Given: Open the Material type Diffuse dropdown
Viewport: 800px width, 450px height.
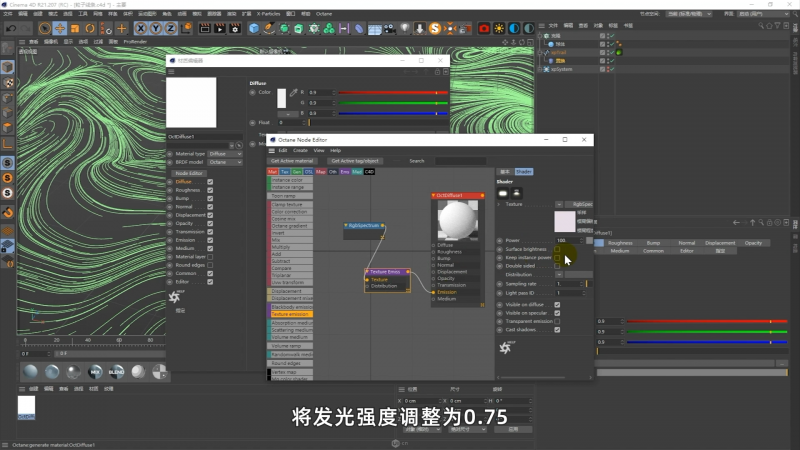Looking at the screenshot, I should (x=224, y=154).
